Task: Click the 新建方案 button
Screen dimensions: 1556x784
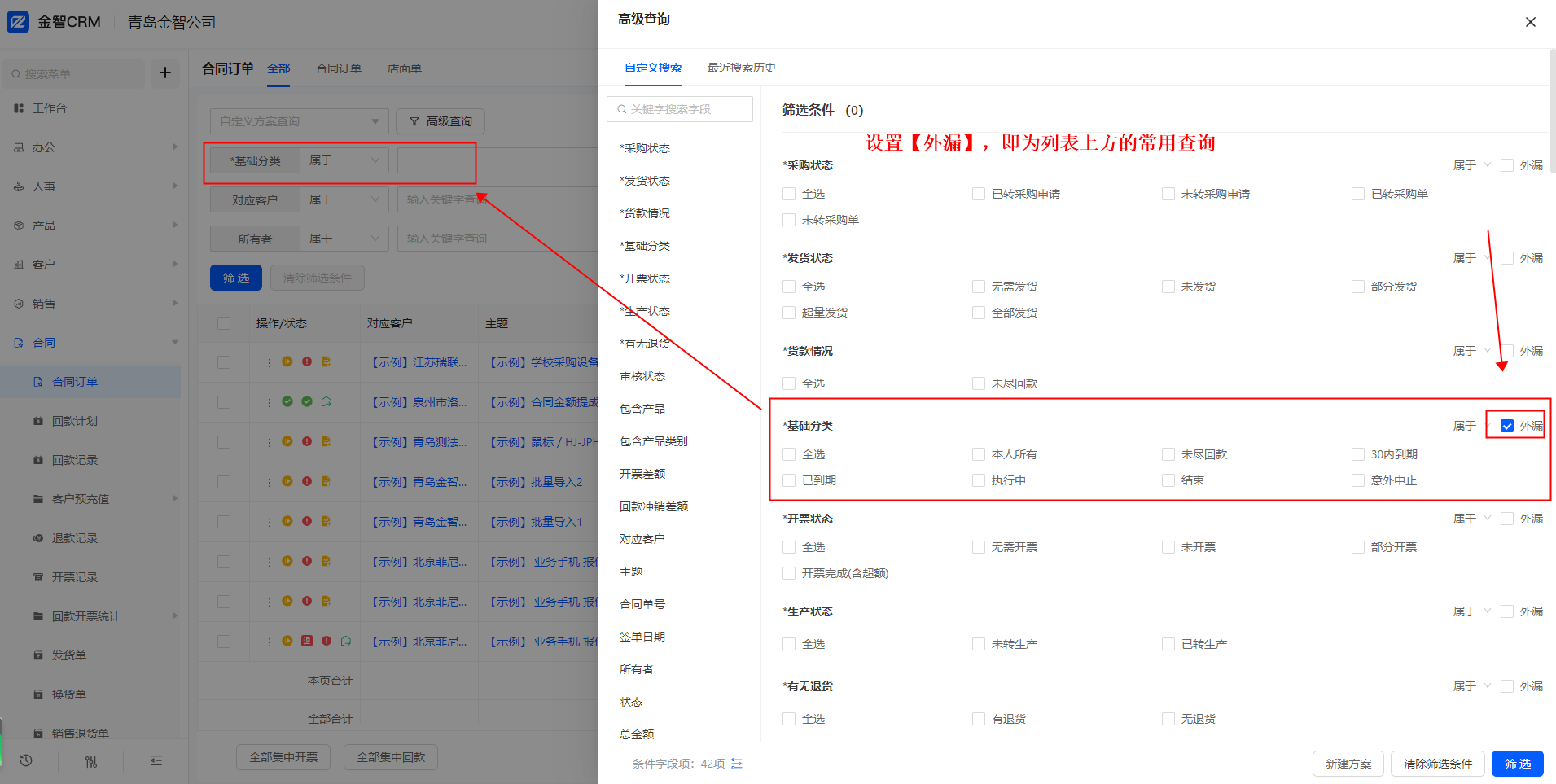Action: tap(1348, 764)
